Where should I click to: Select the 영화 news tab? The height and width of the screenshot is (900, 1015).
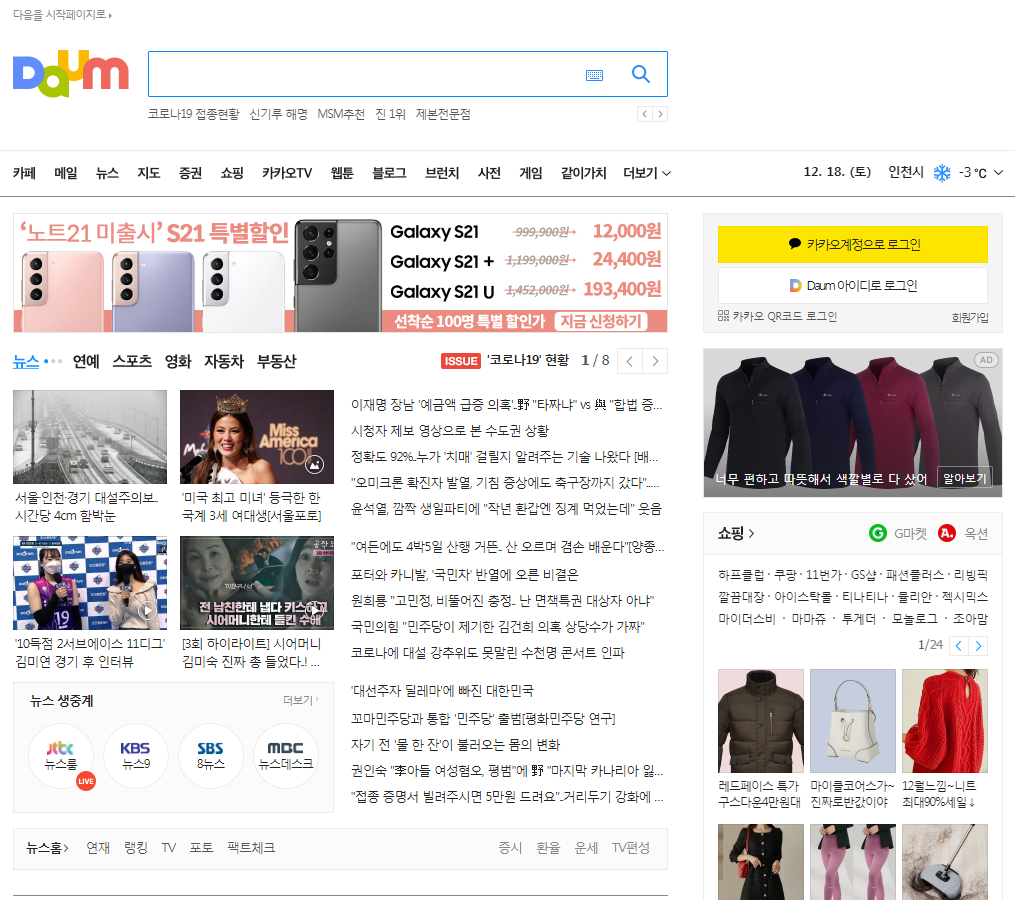click(178, 361)
